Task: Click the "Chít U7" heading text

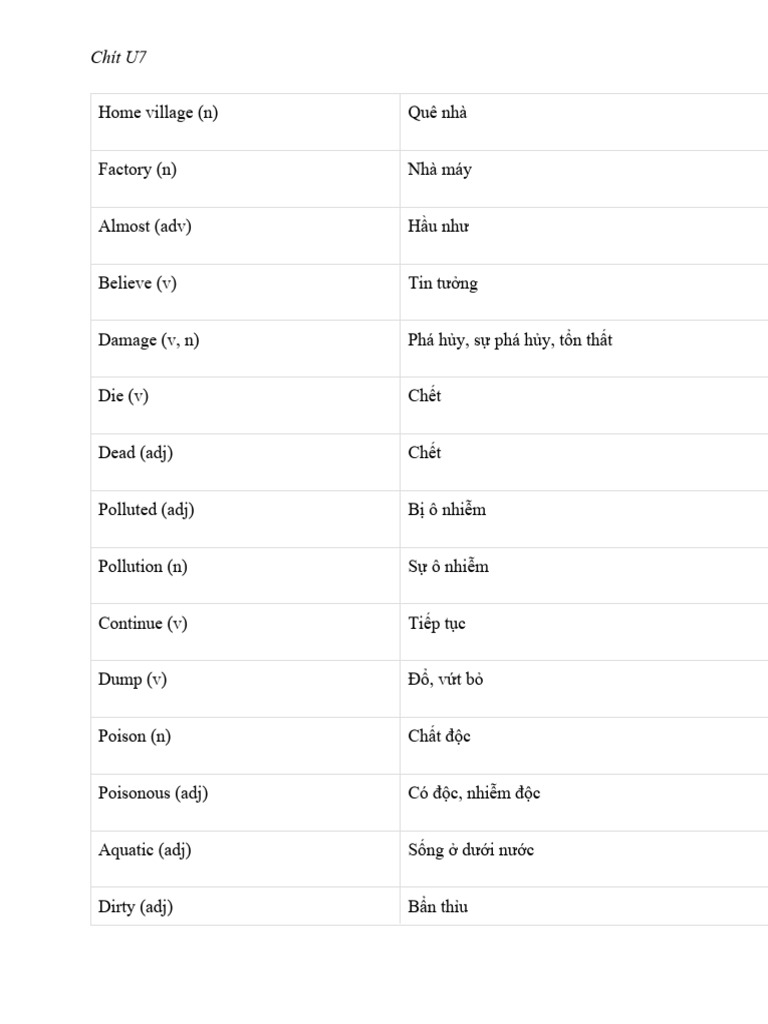Action: point(118,57)
